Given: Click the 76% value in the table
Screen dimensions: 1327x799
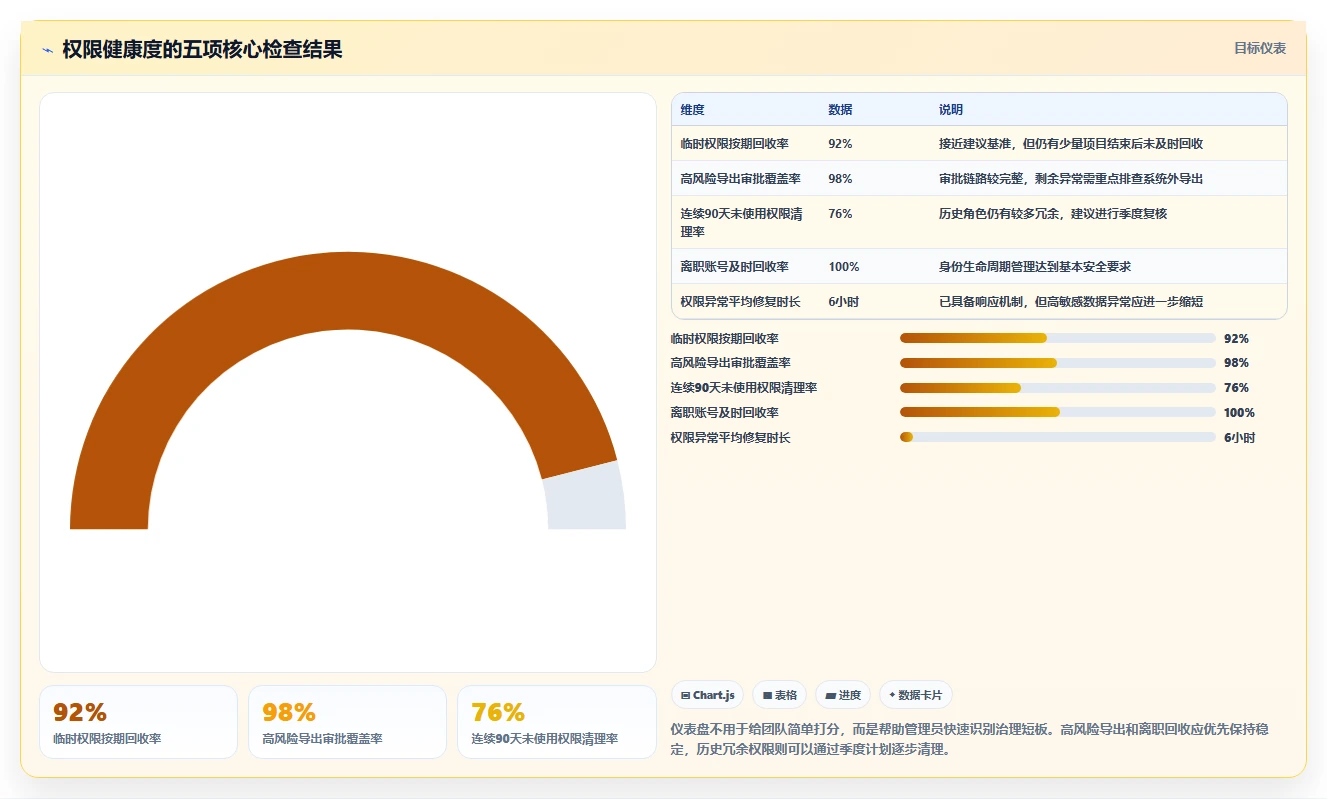Looking at the screenshot, I should coord(840,214).
